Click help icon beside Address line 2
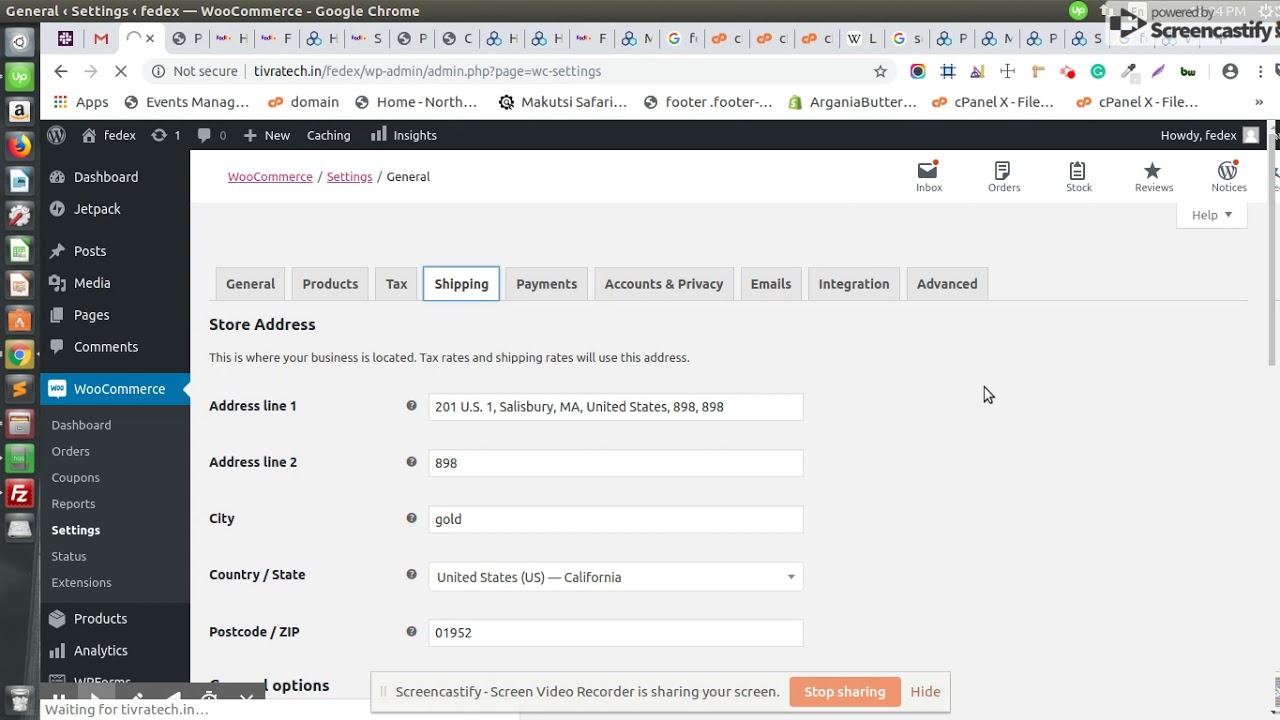The image size is (1280, 720). (411, 462)
